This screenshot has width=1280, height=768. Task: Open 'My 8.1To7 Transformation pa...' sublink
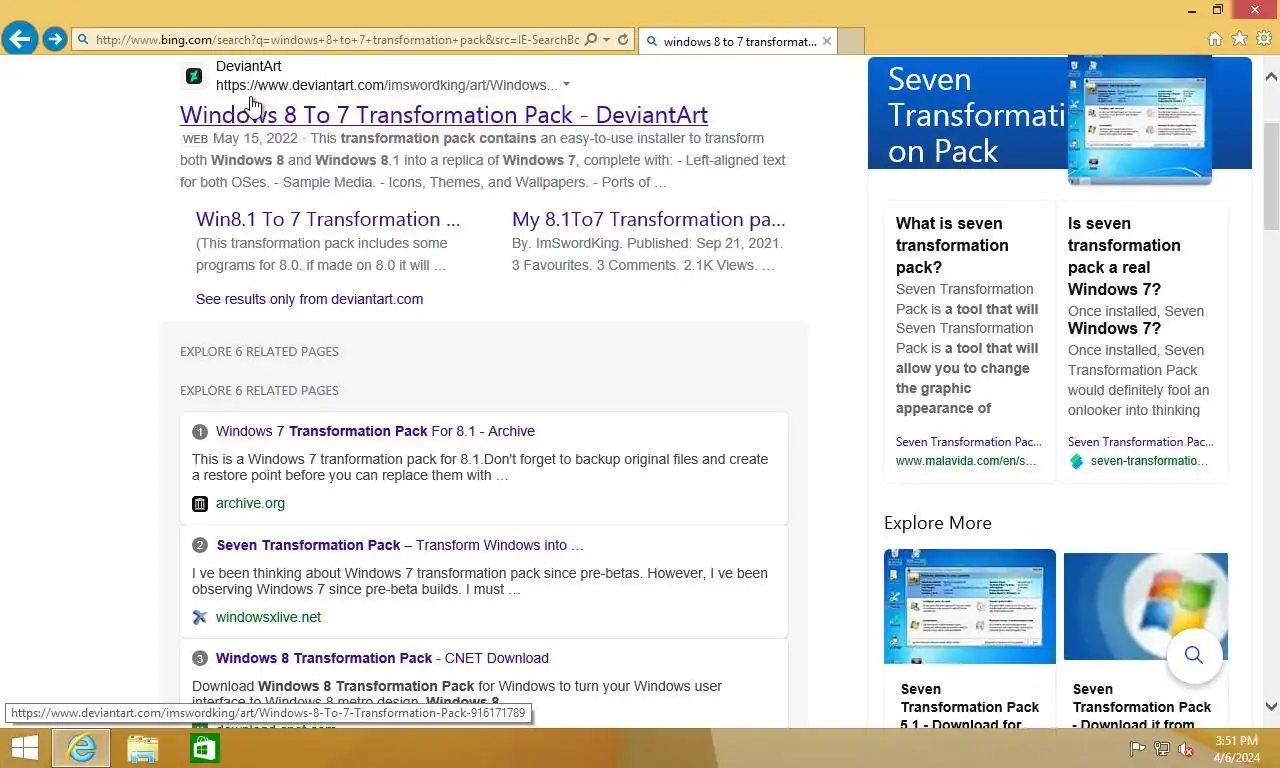[649, 219]
